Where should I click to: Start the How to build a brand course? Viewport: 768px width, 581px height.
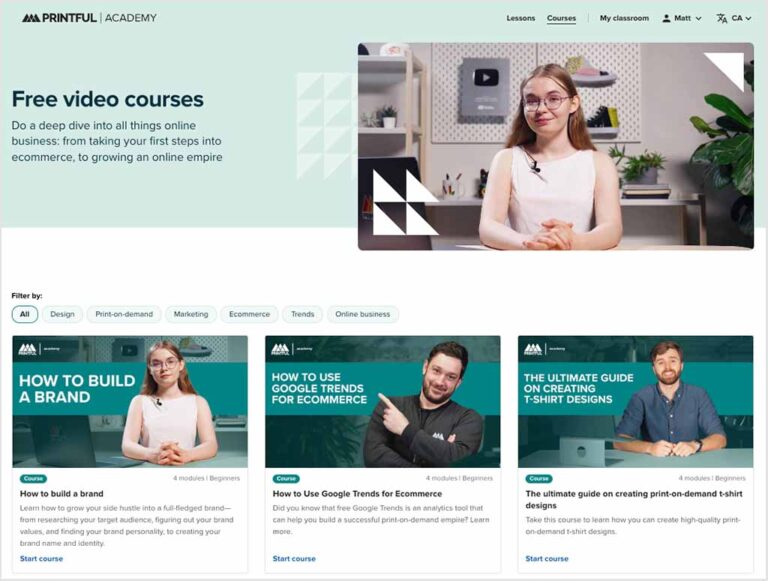point(42,558)
